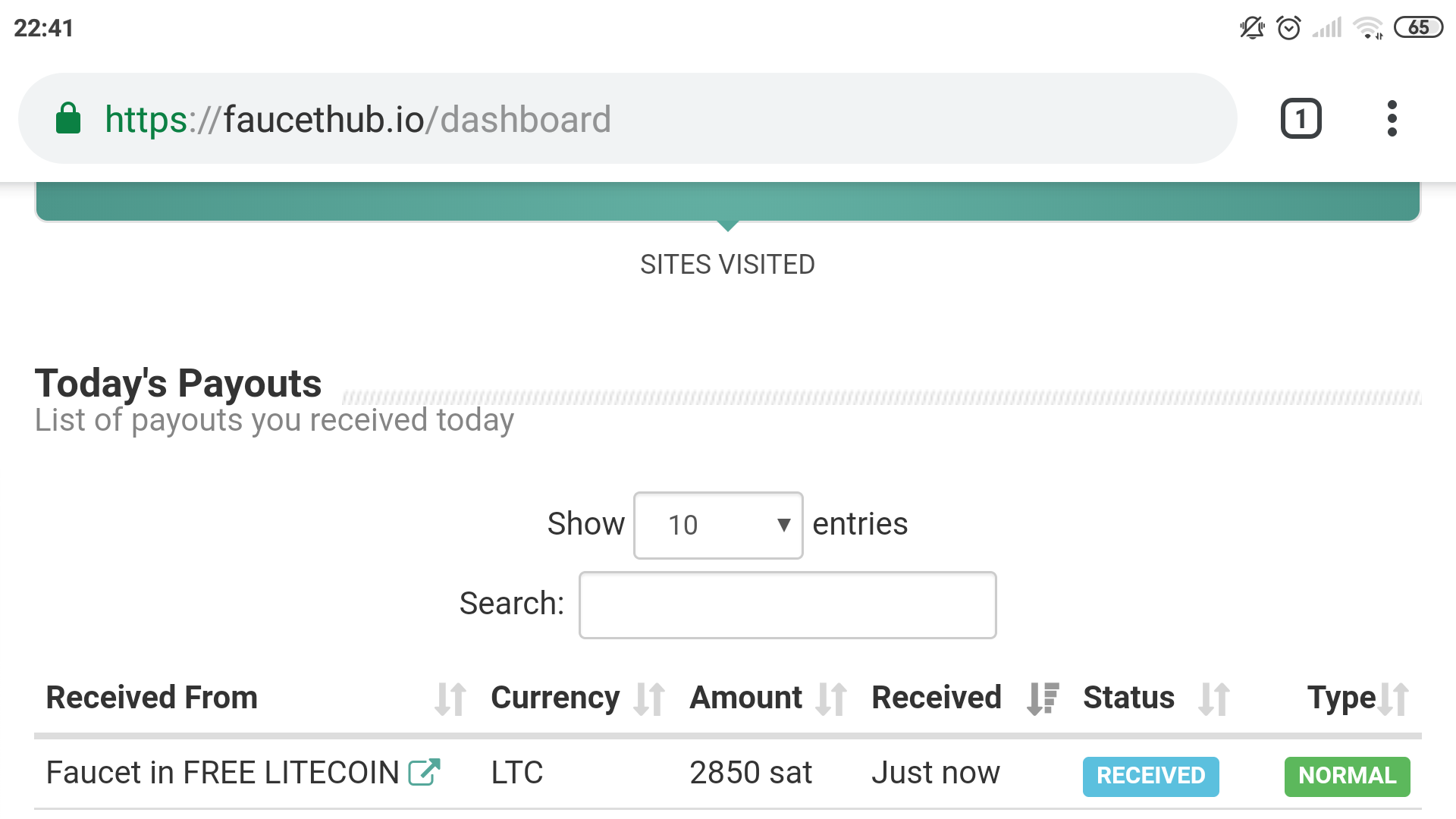Tap the green padlock security icon

(x=68, y=119)
